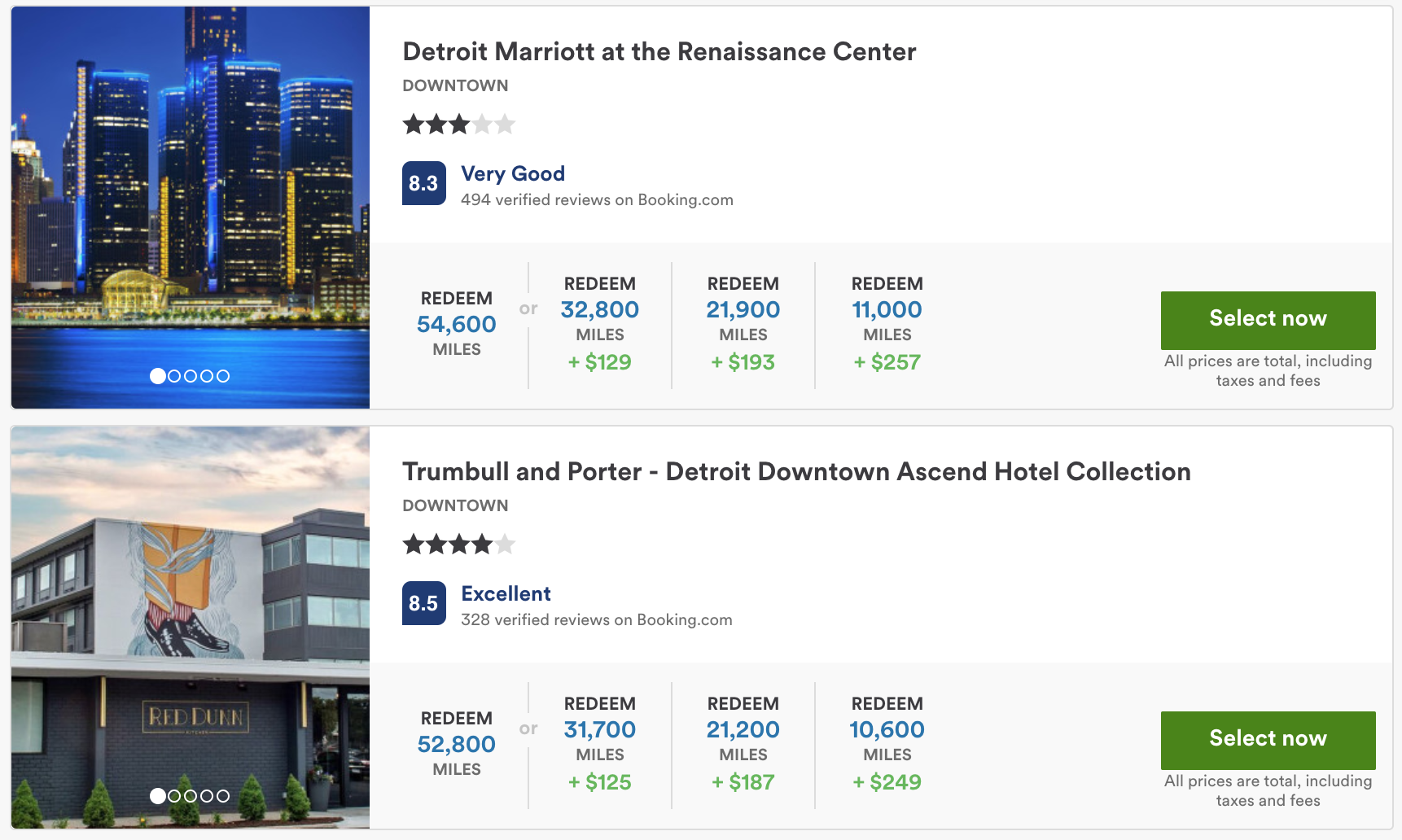Click the 8.5 rating badge
Image resolution: width=1402 pixels, height=840 pixels.
coord(424,603)
